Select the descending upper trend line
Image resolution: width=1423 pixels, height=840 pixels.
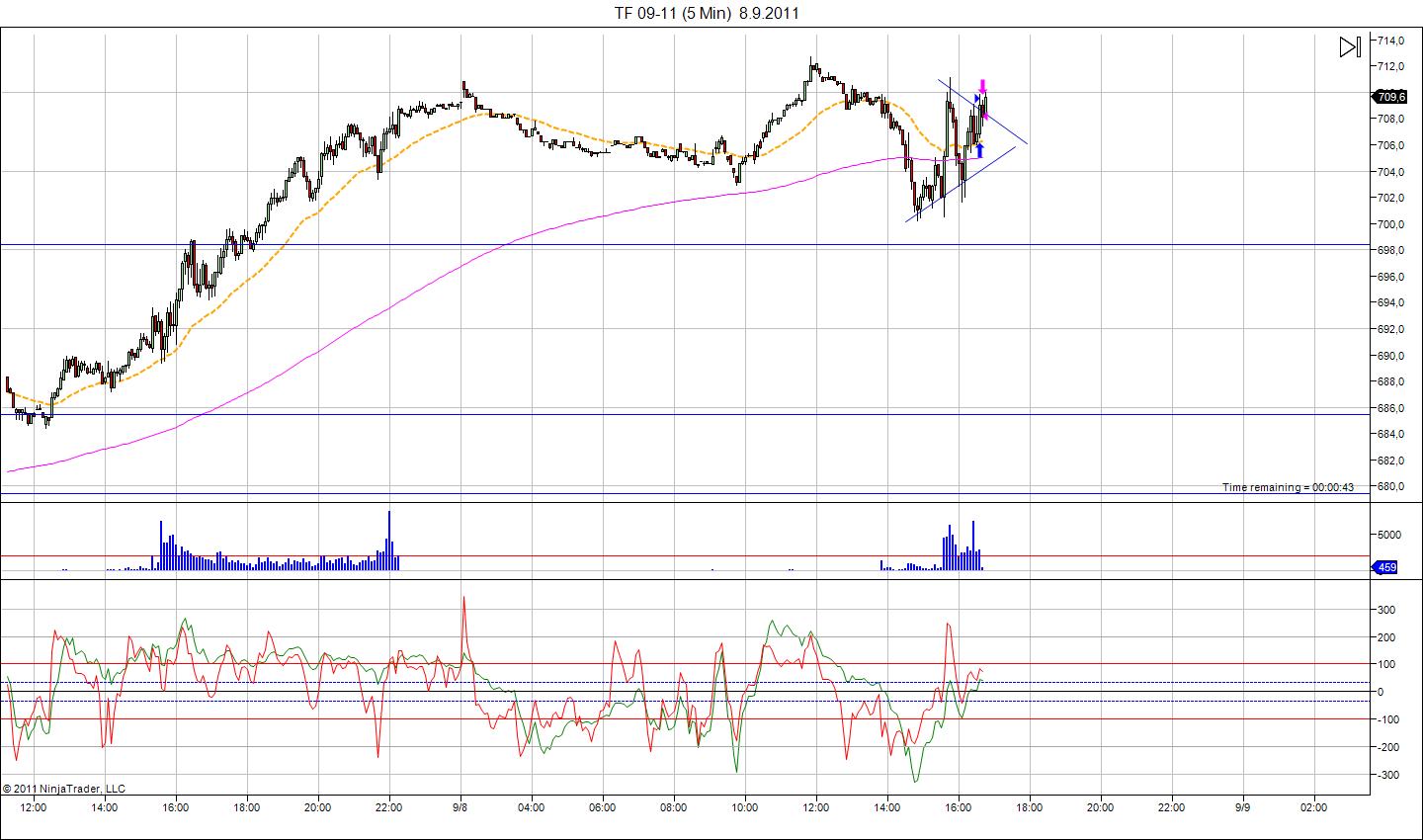(x=983, y=112)
